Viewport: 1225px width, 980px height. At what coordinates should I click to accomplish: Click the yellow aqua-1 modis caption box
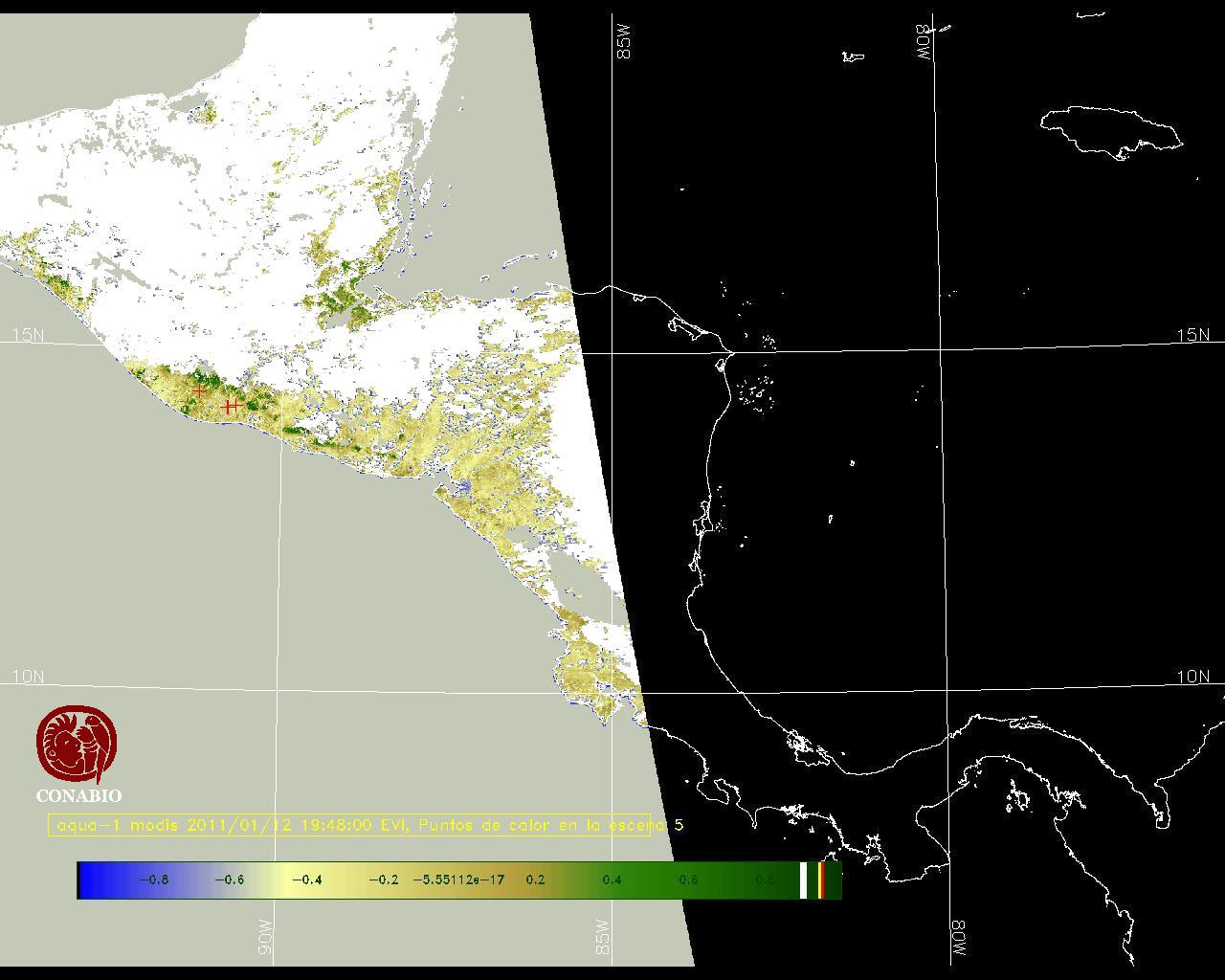click(x=349, y=825)
